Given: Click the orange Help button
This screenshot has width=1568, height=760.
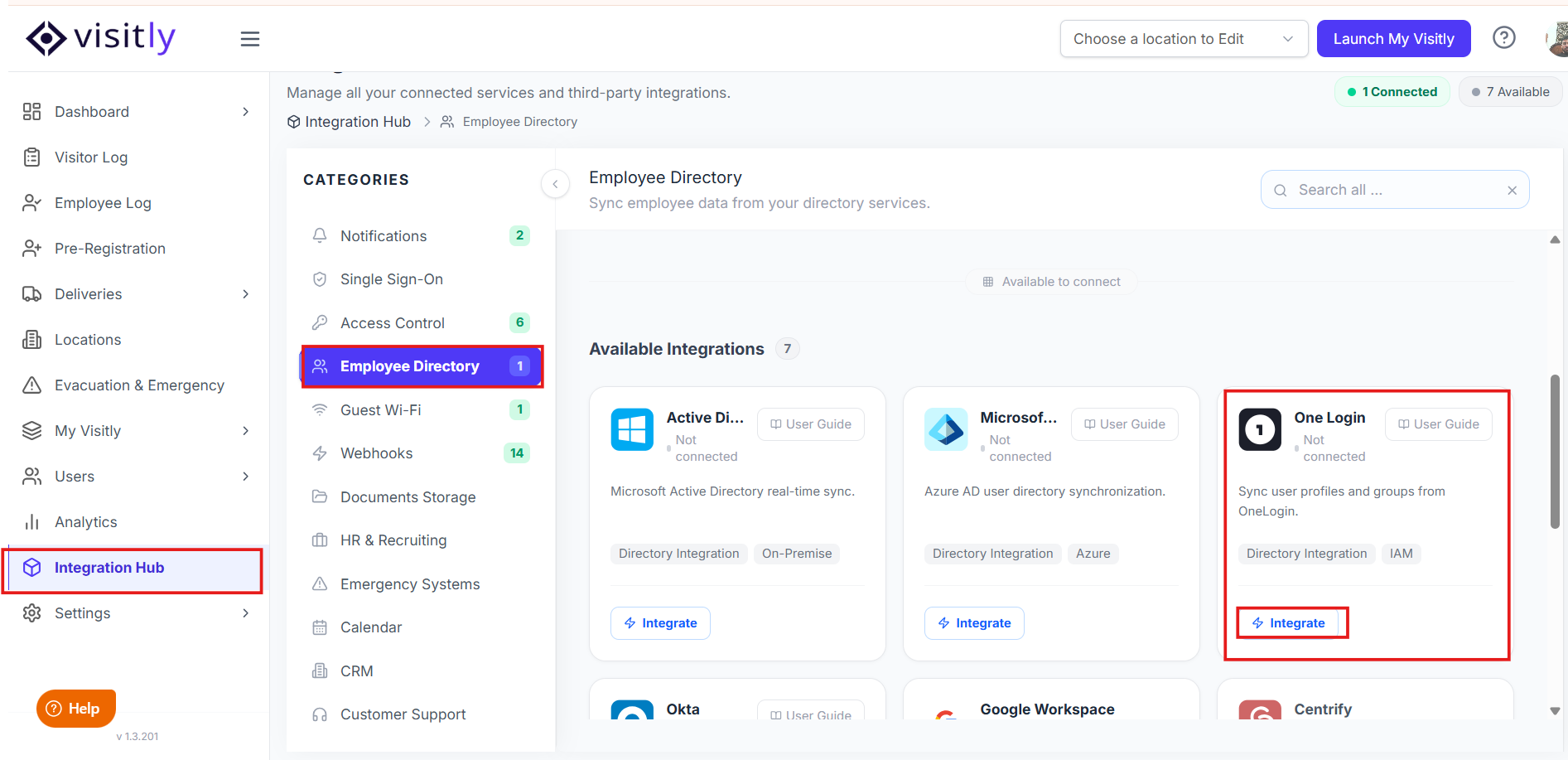Looking at the screenshot, I should coord(75,709).
